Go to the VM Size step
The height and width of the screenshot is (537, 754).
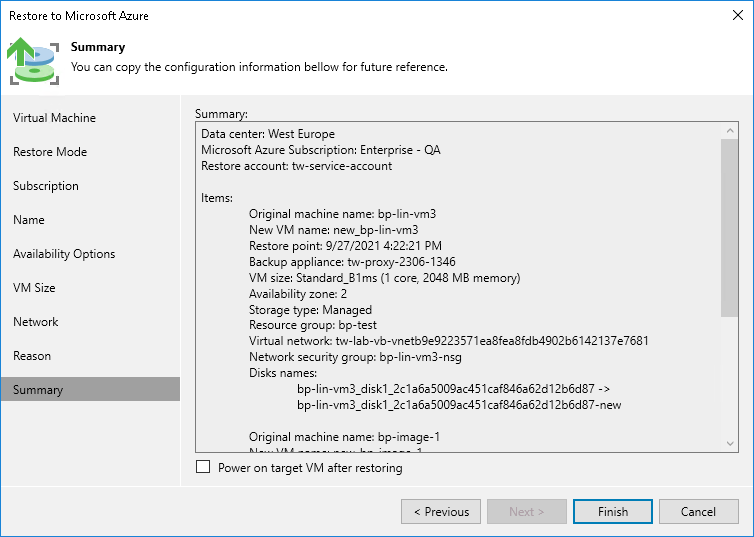tap(34, 288)
